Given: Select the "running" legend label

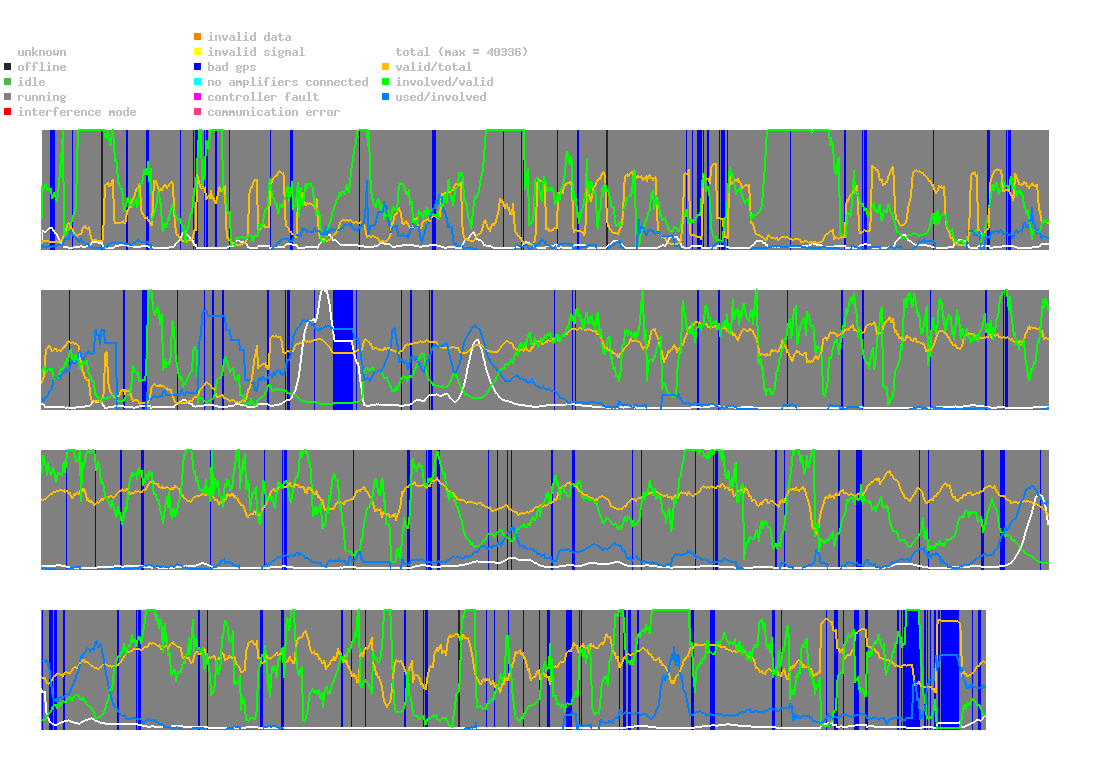Looking at the screenshot, I should [x=42, y=97].
